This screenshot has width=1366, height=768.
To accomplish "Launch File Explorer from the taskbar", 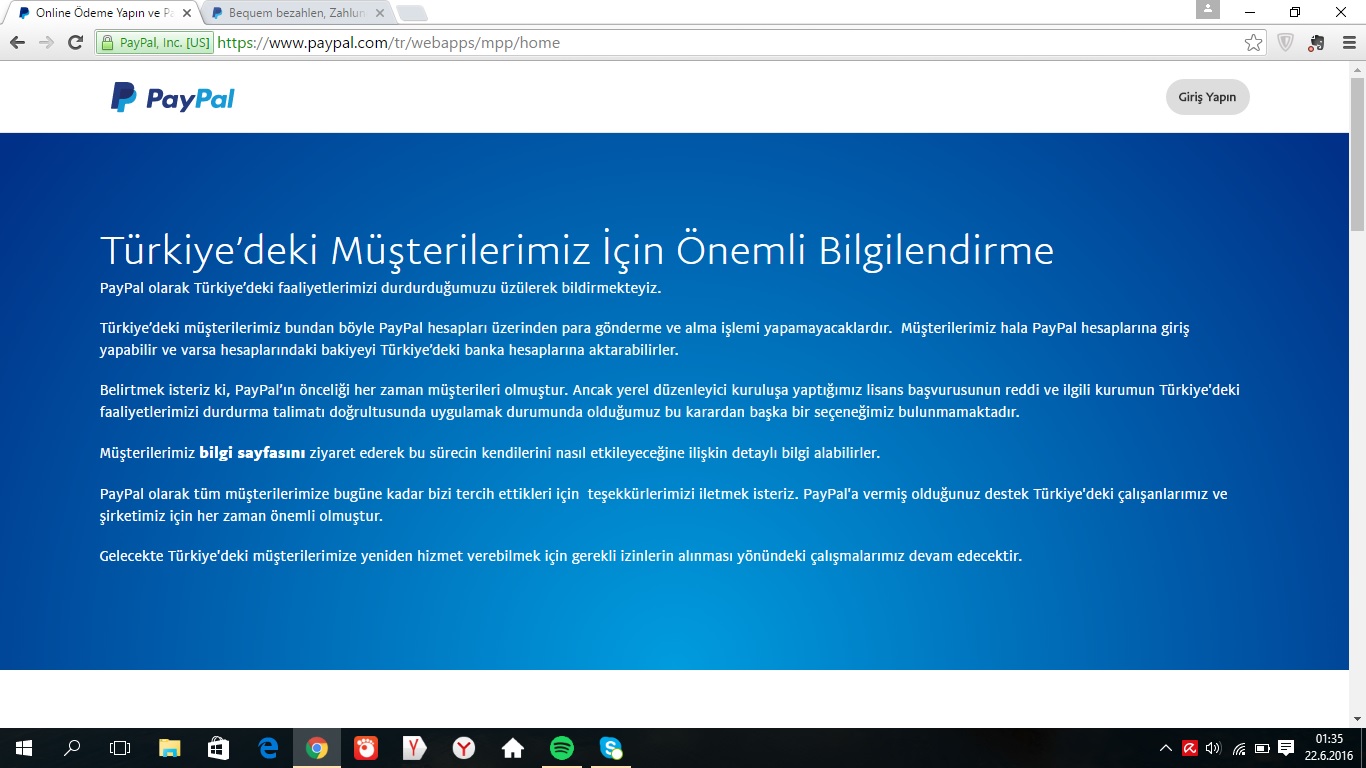I will coord(170,748).
